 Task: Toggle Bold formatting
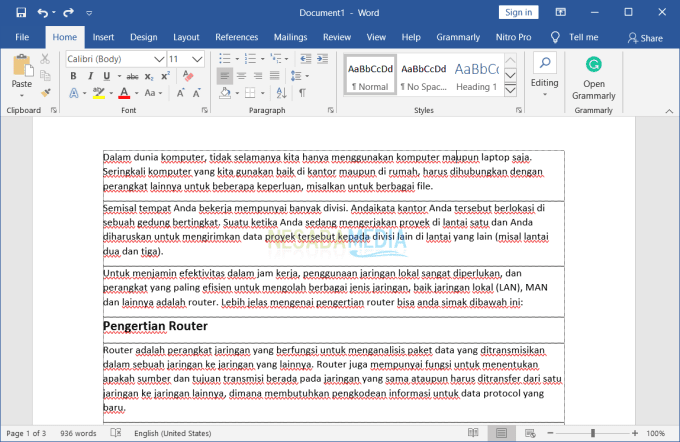pos(73,76)
